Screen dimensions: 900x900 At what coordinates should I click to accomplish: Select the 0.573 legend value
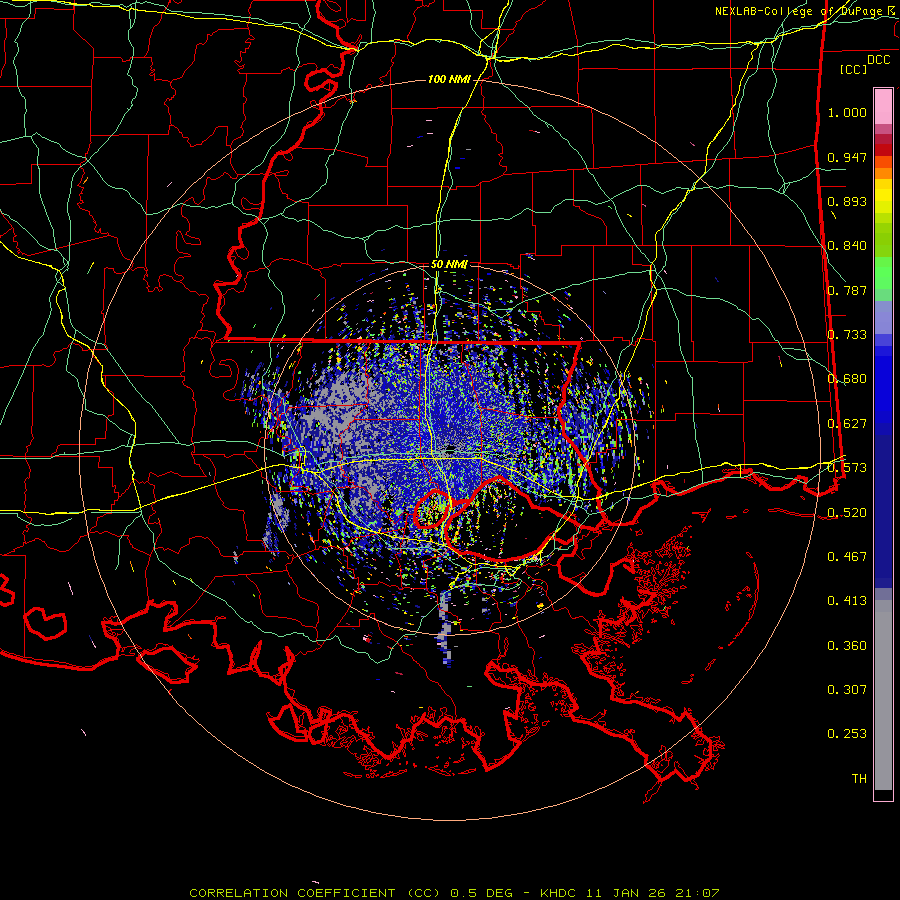coord(847,468)
